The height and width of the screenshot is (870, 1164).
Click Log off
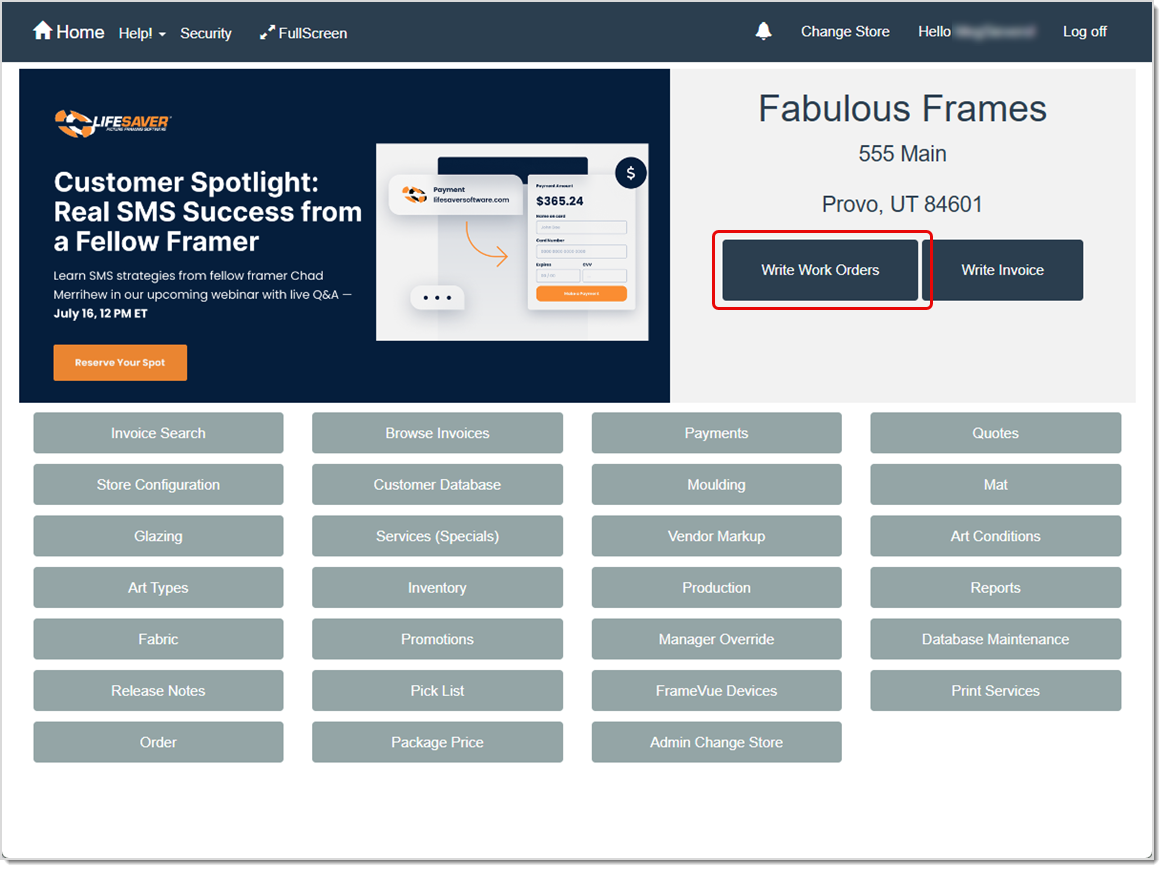click(x=1084, y=31)
